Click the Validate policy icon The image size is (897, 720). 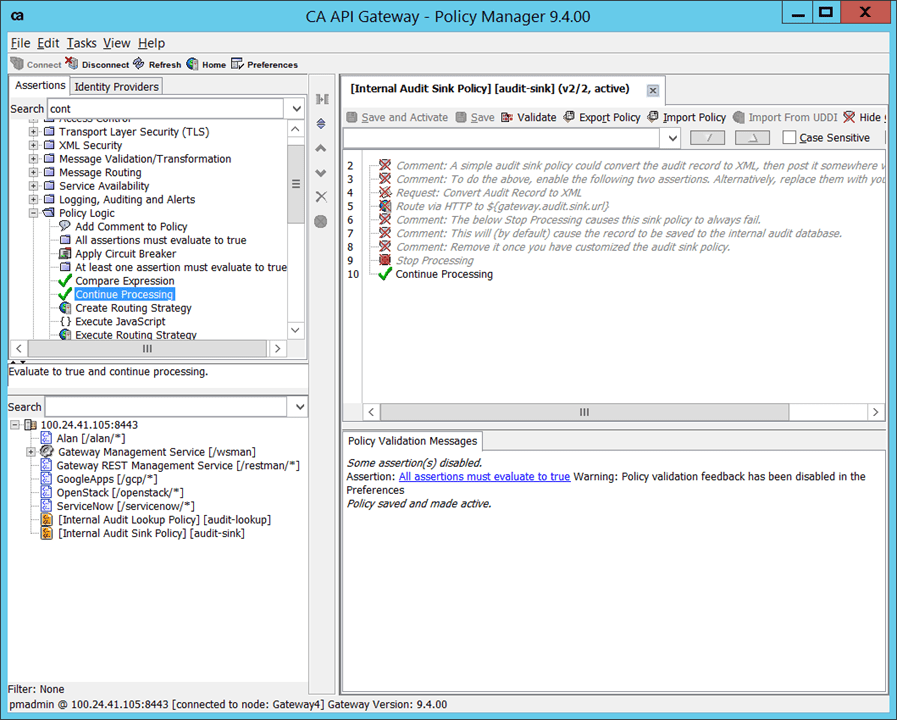point(508,117)
